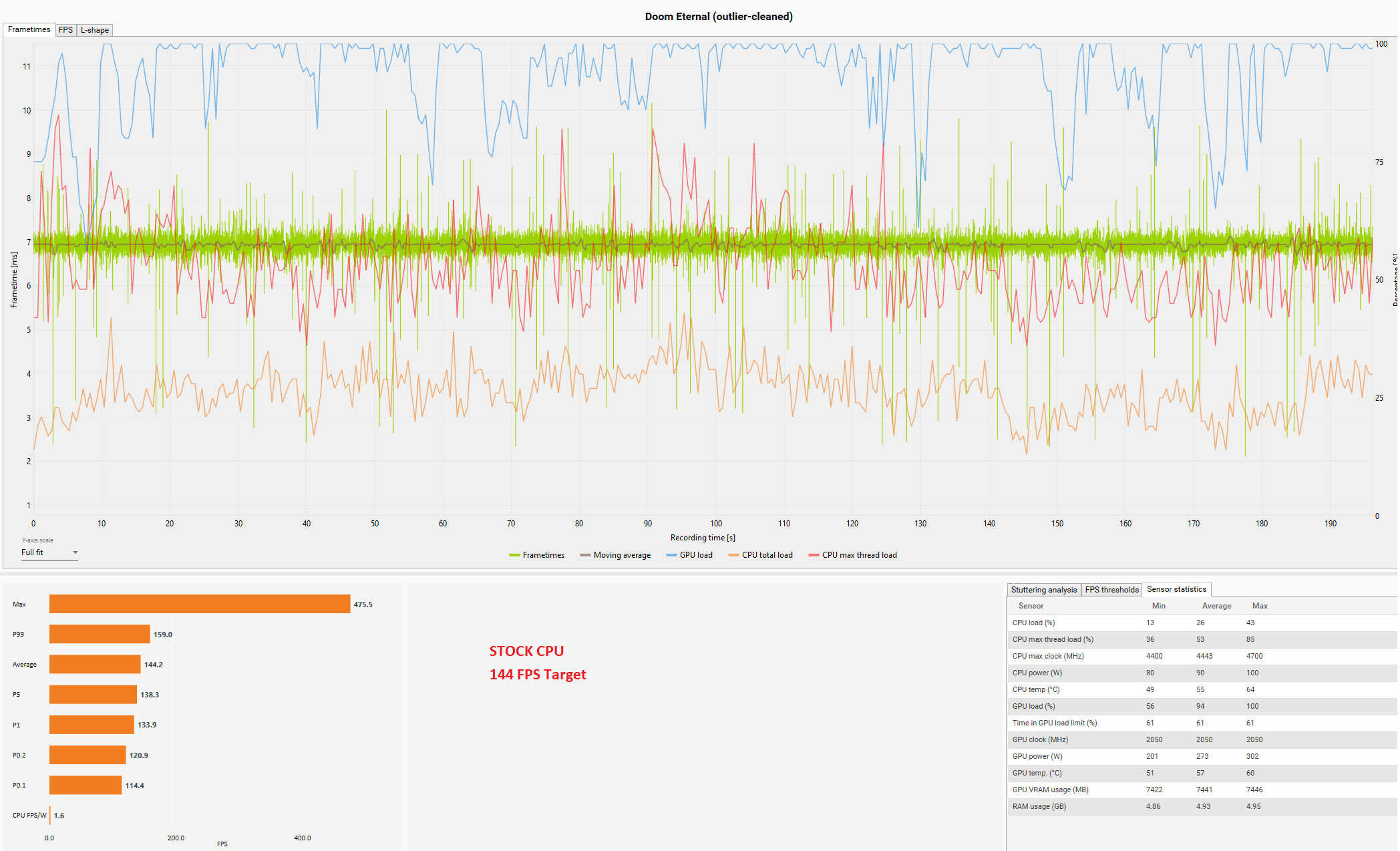
Task: Click the Average column header
Action: click(1216, 606)
